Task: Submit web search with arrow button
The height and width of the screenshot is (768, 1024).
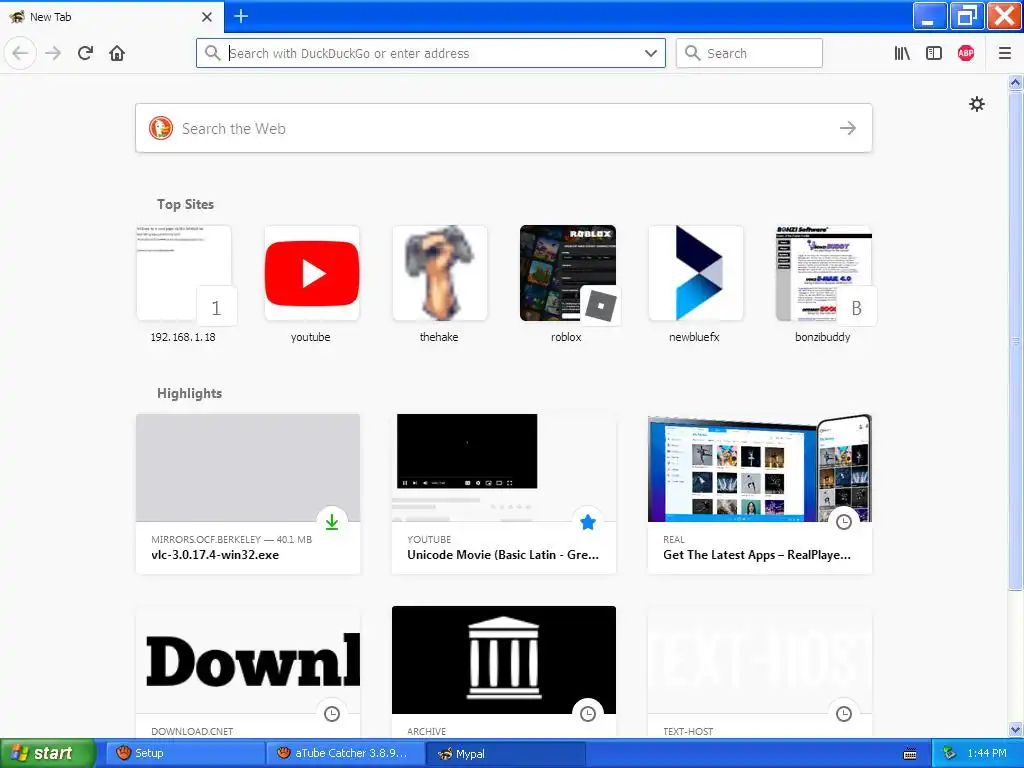Action: tap(848, 128)
